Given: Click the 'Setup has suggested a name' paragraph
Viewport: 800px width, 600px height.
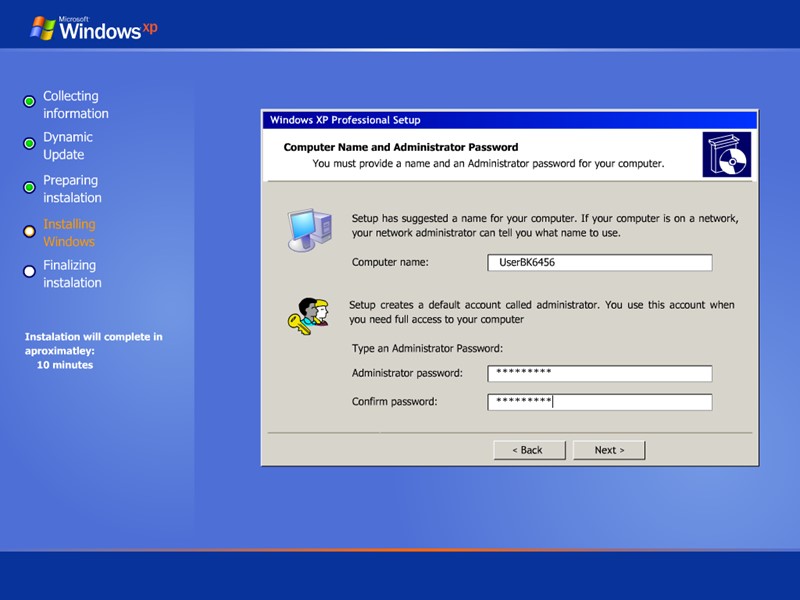Looking at the screenshot, I should click(x=545, y=226).
